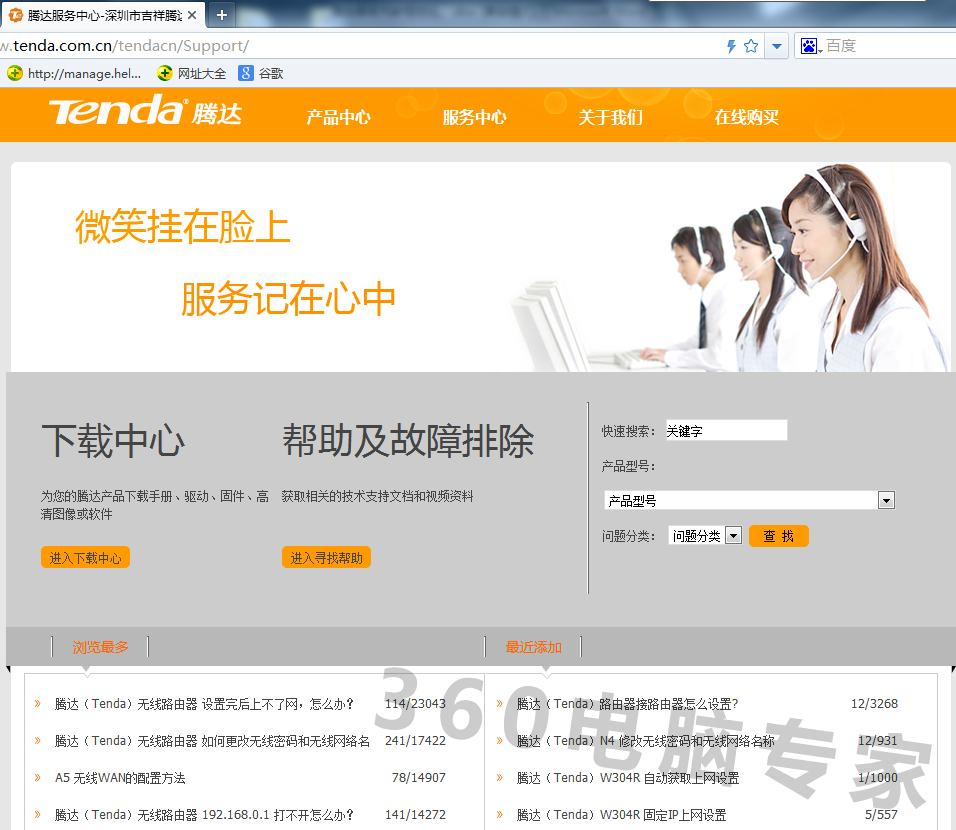956x830 pixels.
Task: Open article N4 修改无线密码和无线网络名称
Action: click(645, 741)
